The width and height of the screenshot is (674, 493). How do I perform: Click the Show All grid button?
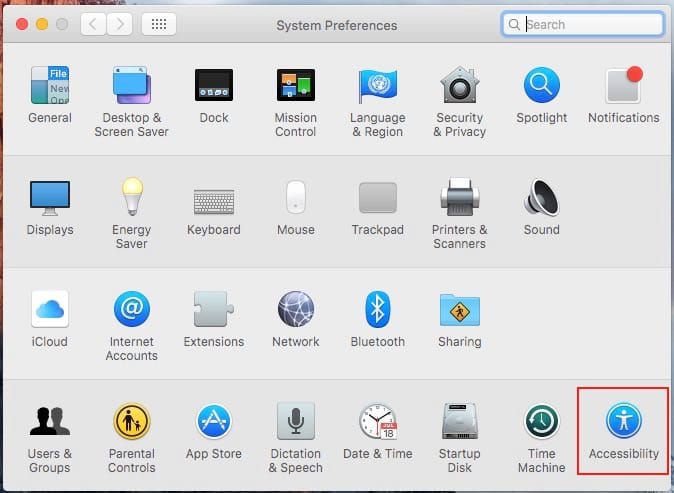(159, 24)
